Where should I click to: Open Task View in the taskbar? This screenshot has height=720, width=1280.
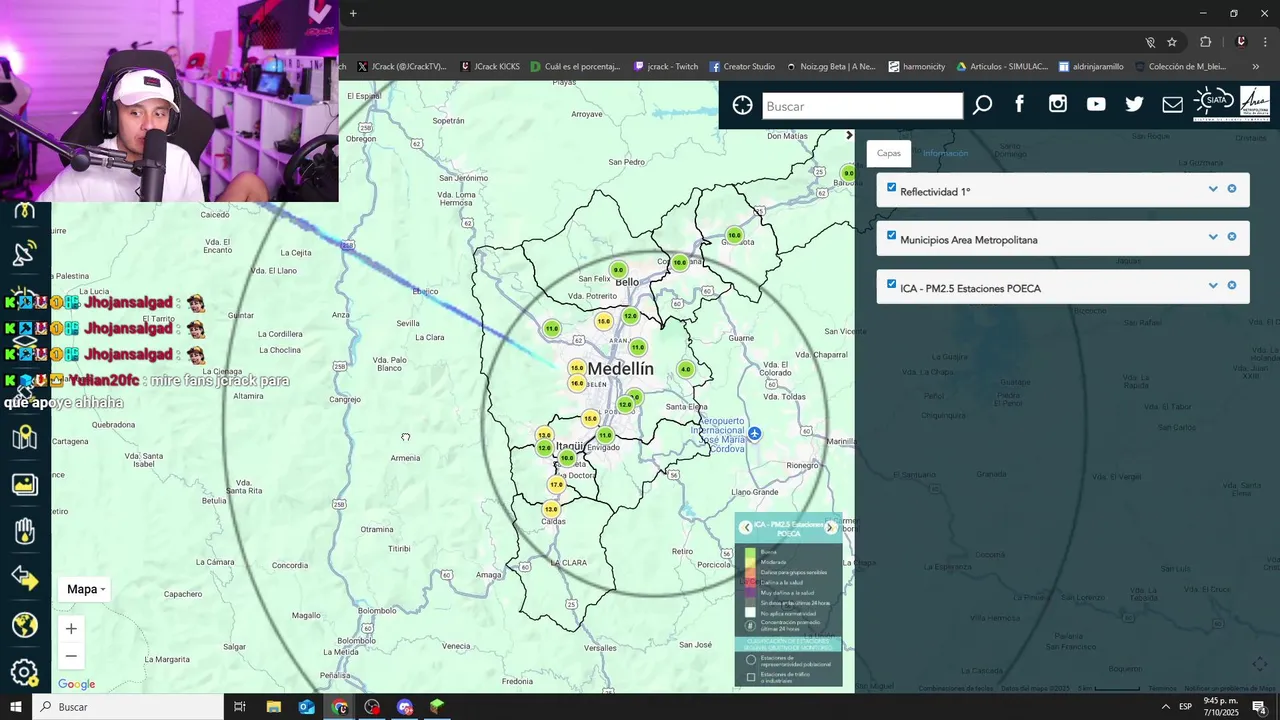[240, 707]
